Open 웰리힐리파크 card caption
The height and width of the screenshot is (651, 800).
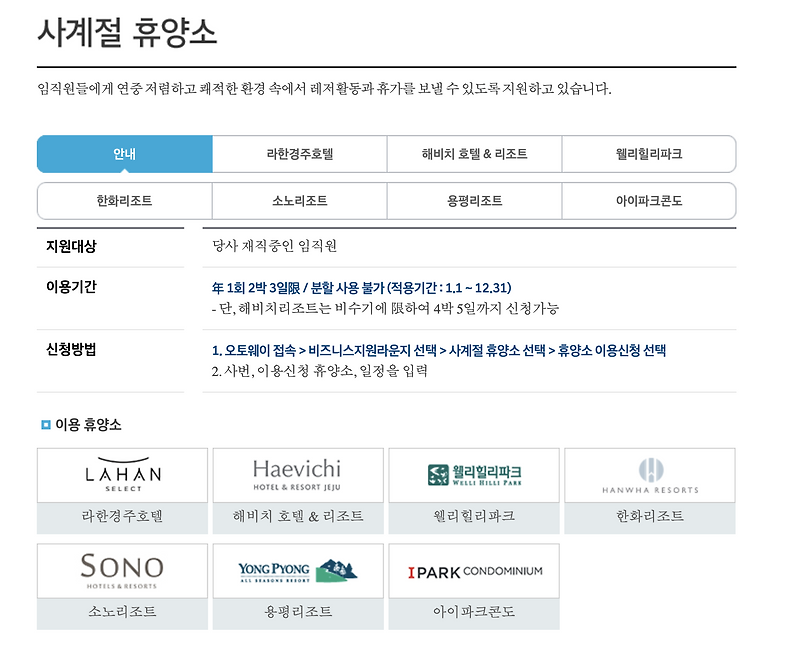(474, 516)
